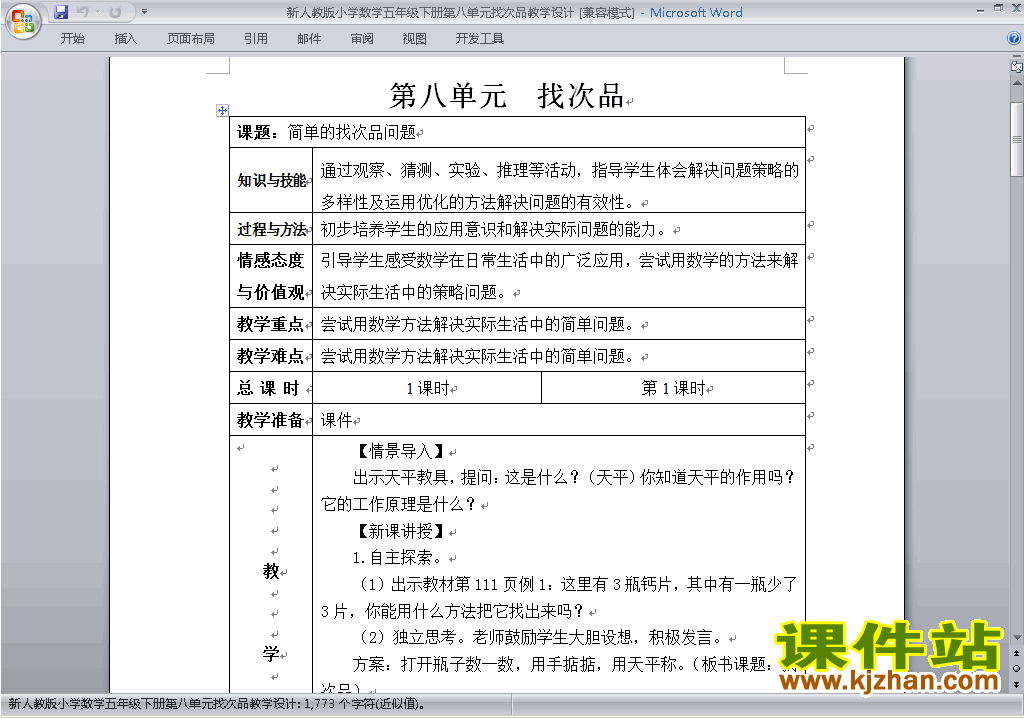Click the 【情景导入】 heading

point(400,451)
